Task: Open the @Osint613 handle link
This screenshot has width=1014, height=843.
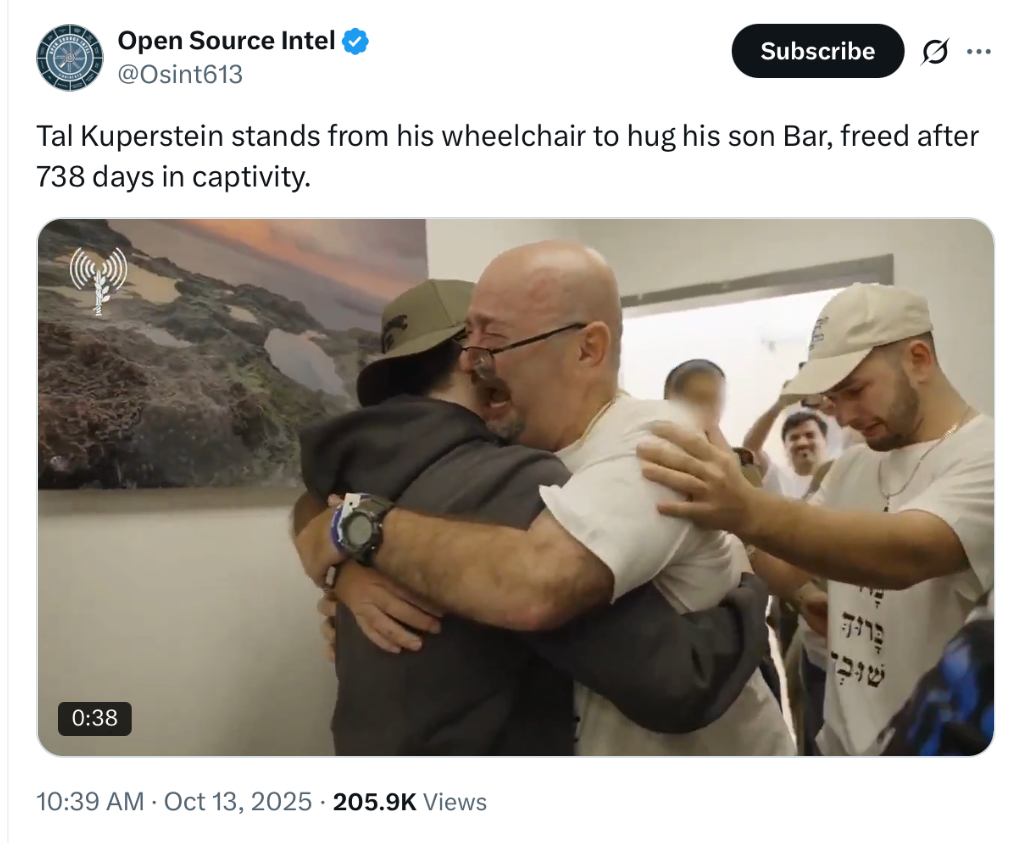Action: tap(180, 74)
